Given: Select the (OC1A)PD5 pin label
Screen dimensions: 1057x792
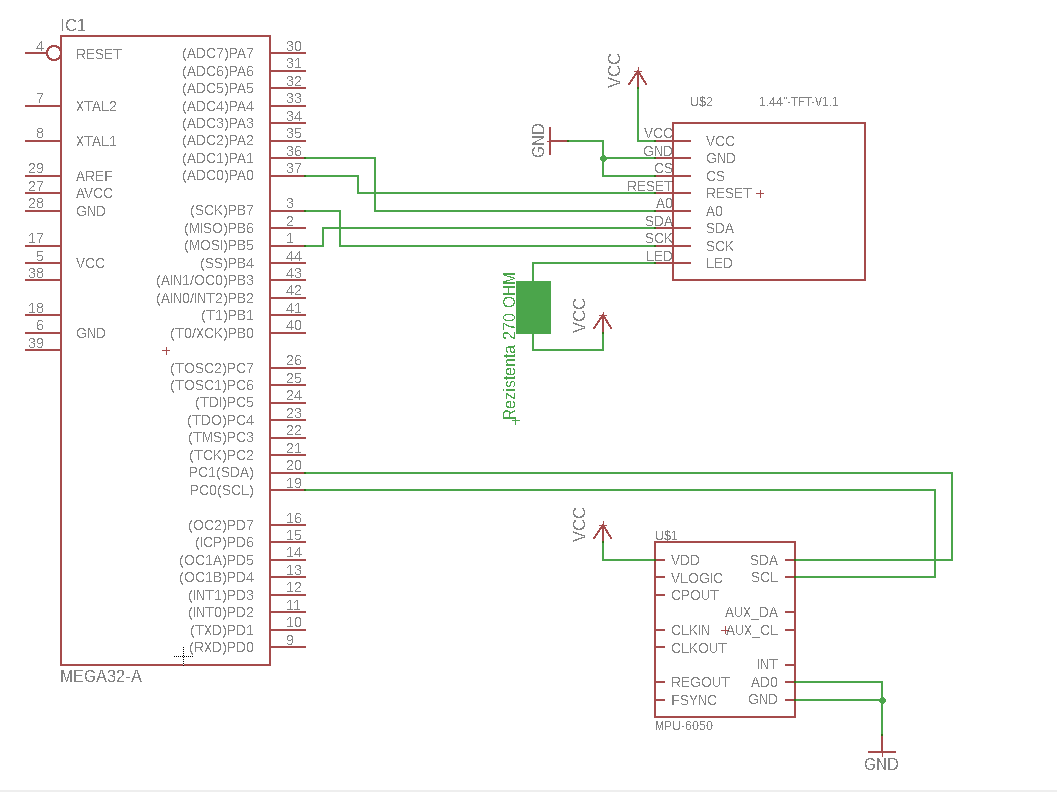Looking at the screenshot, I should (x=216, y=561).
